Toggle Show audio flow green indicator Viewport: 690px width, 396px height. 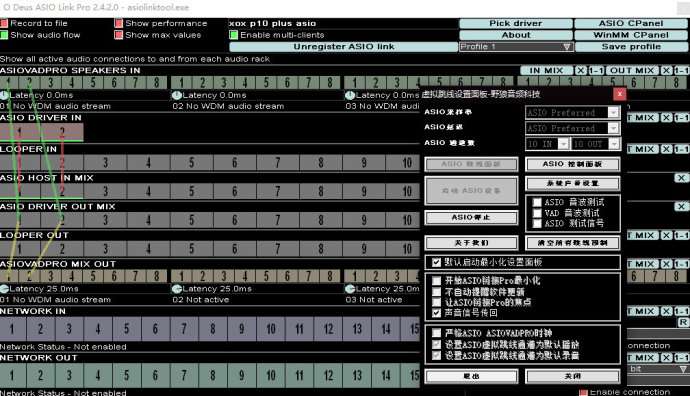[x=4, y=35]
